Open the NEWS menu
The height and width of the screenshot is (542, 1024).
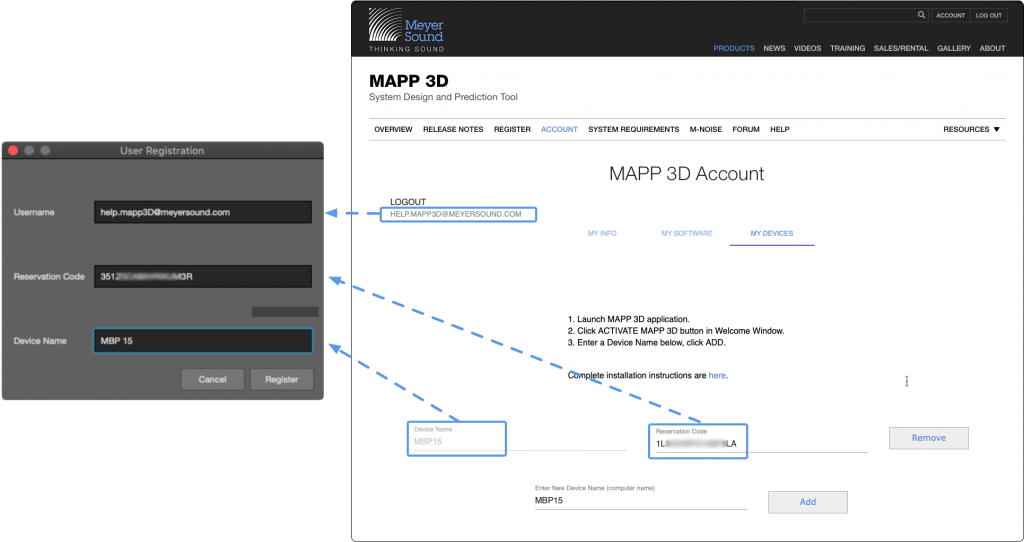775,48
